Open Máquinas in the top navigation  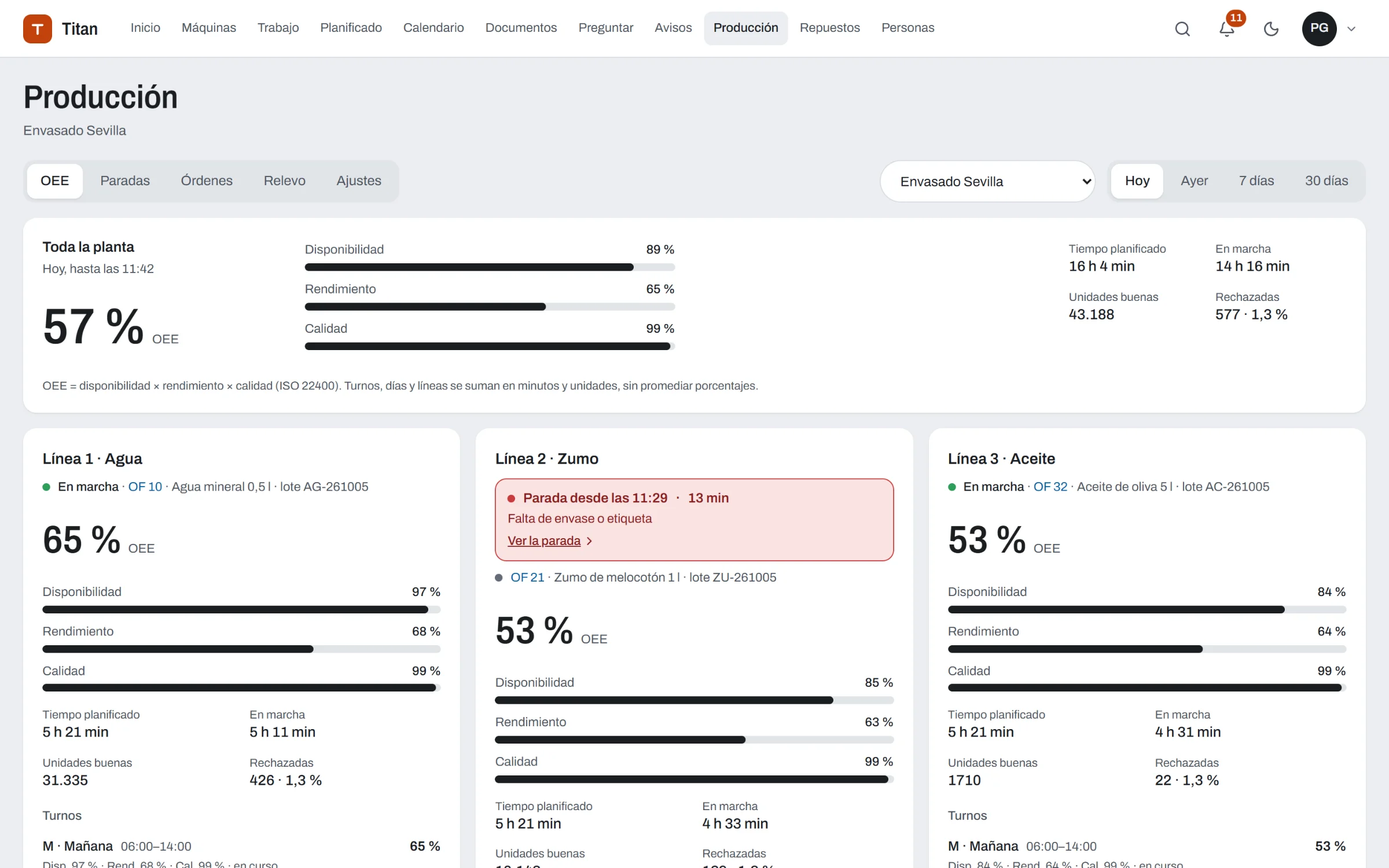coord(209,28)
